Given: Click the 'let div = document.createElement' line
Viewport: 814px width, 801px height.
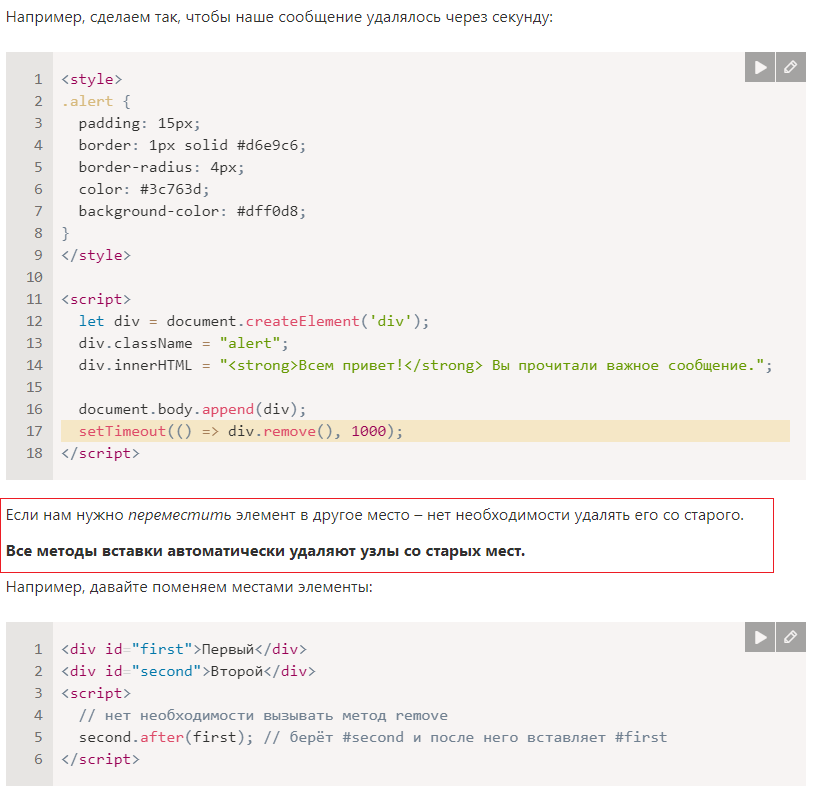Looking at the screenshot, I should (254, 321).
